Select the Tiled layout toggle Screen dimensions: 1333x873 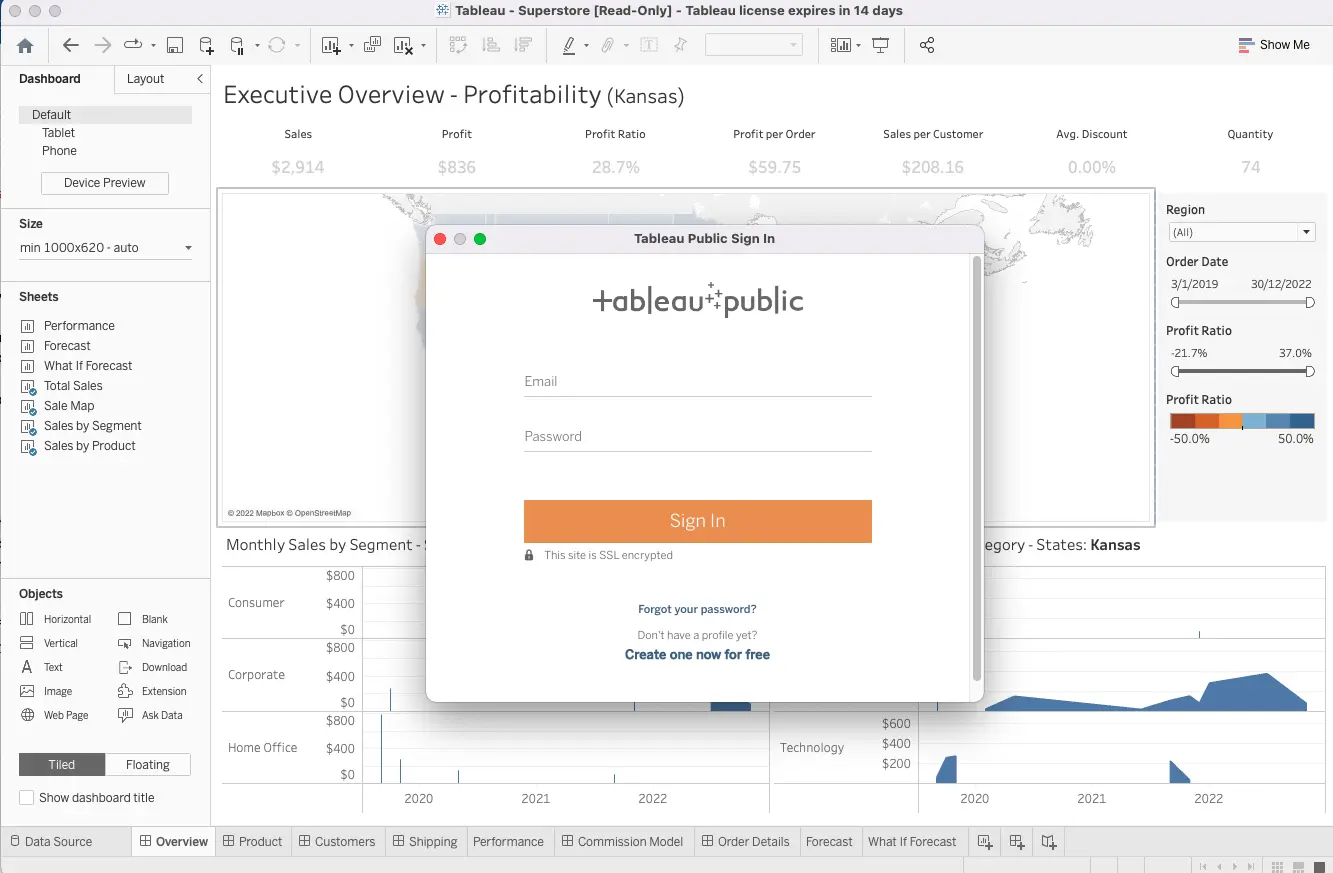pyautogui.click(x=62, y=765)
